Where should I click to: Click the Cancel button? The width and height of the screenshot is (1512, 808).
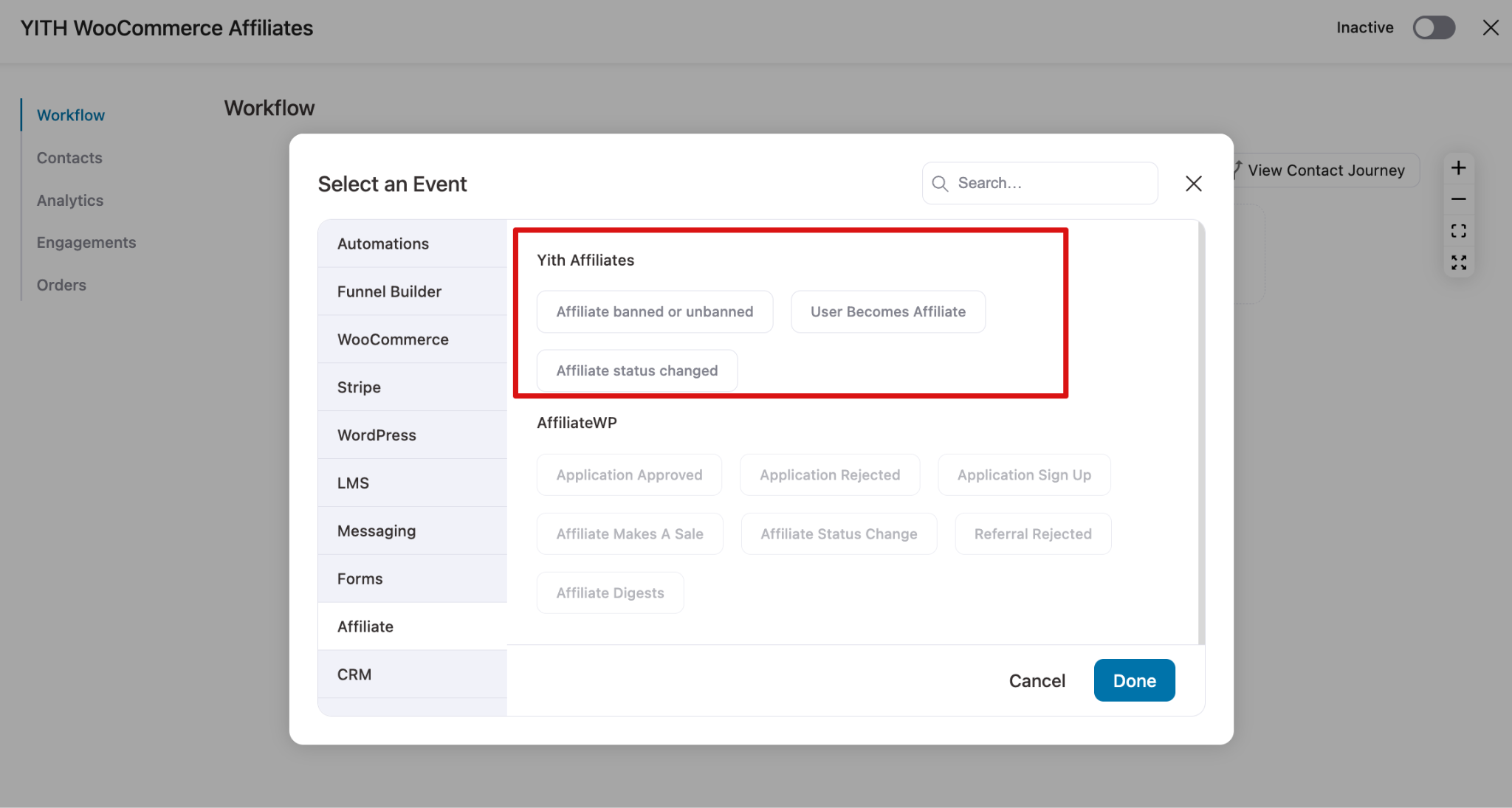[x=1037, y=681]
